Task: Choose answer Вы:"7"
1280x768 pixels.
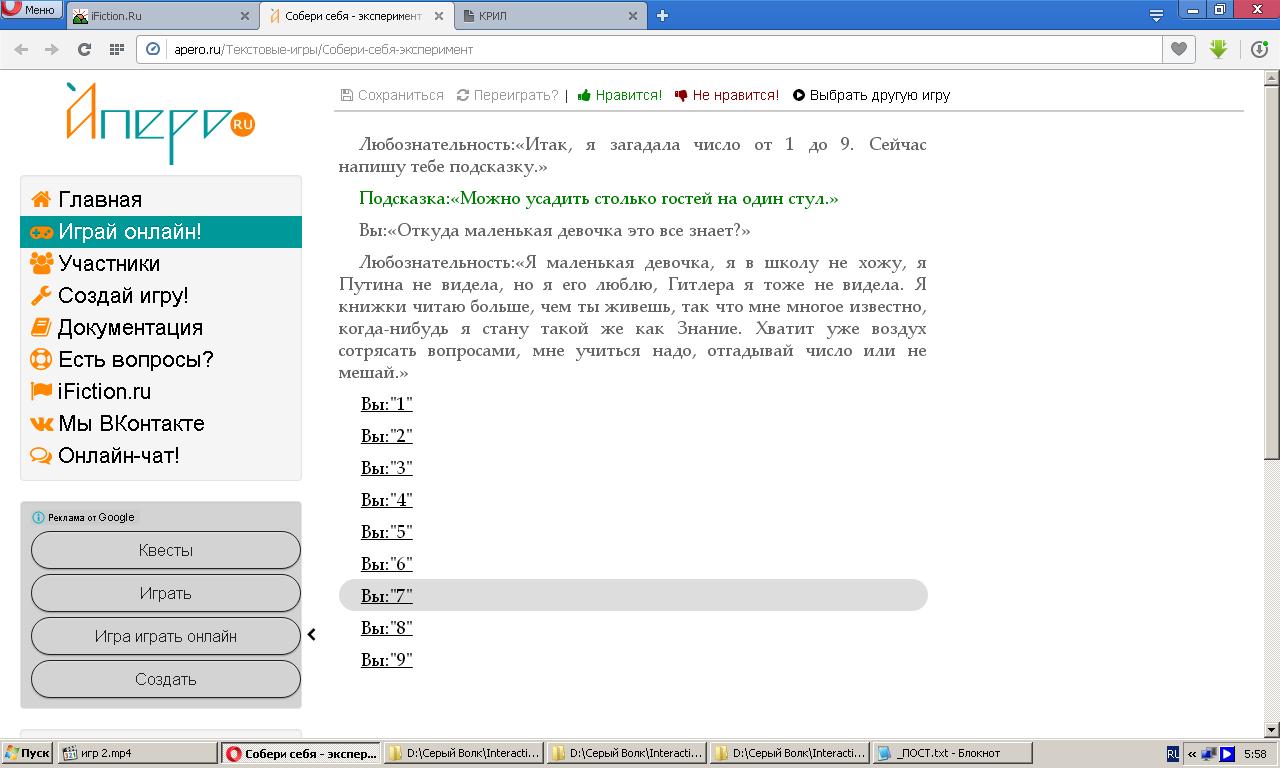Action: click(x=387, y=596)
